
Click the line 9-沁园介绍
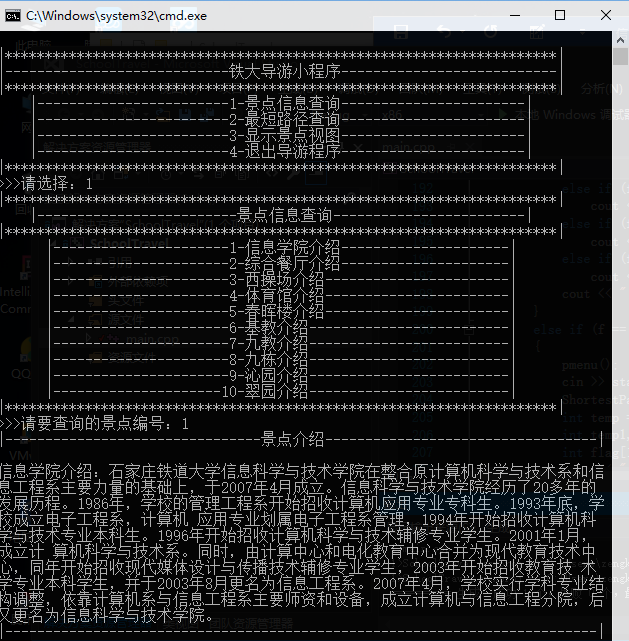(x=269, y=376)
